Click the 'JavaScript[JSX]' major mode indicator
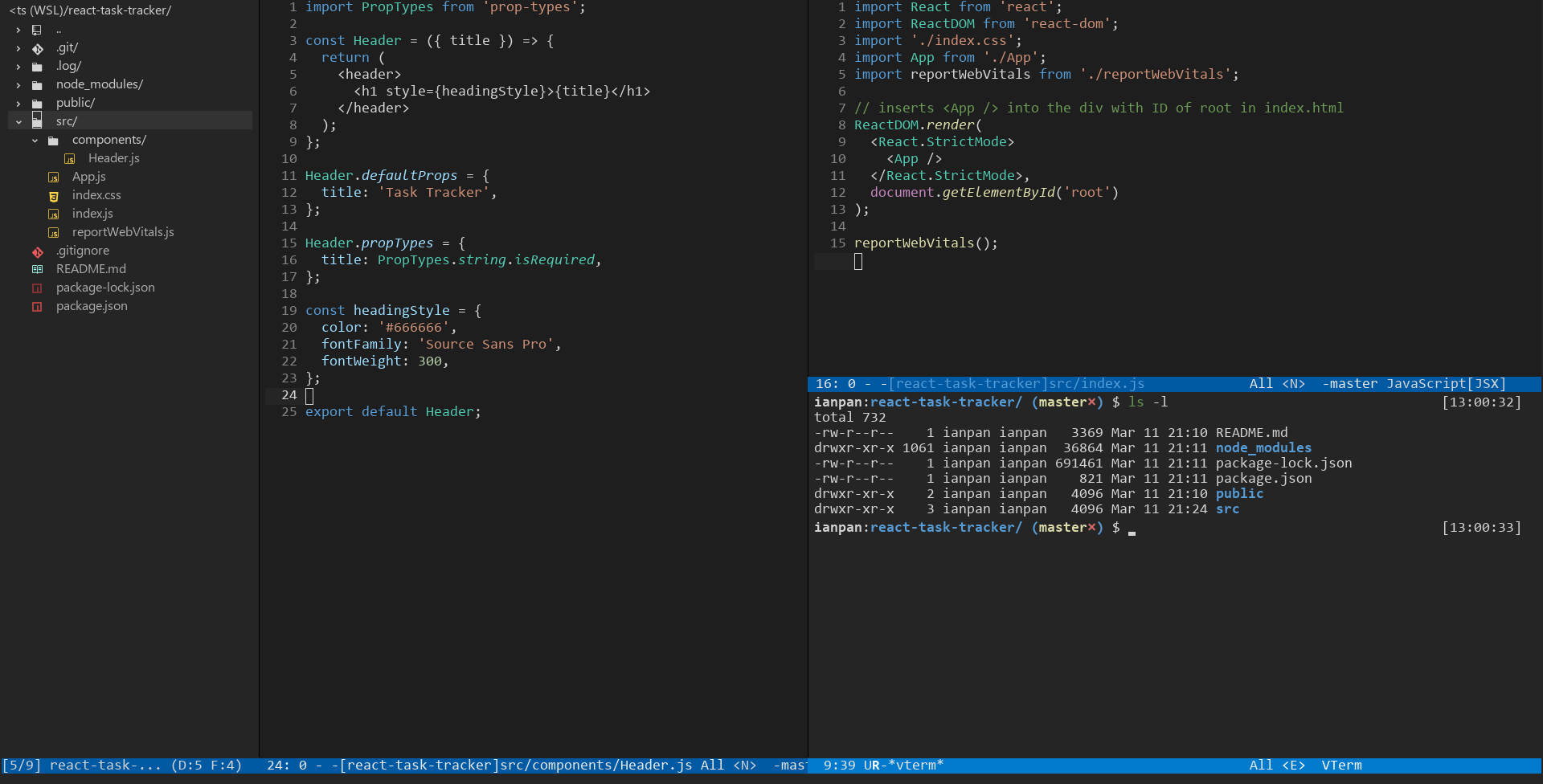 (x=1446, y=384)
